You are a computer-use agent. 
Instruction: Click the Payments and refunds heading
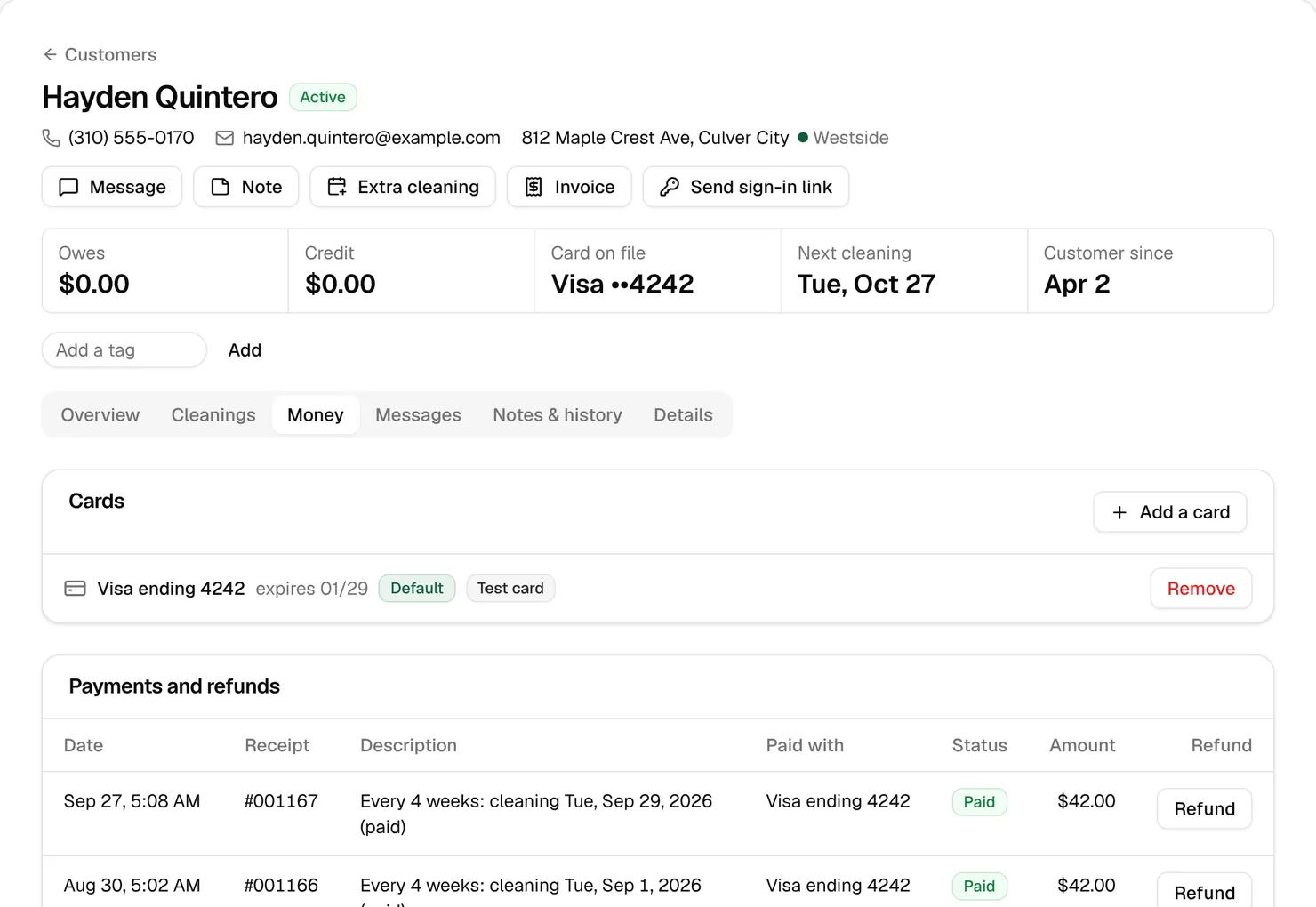(x=174, y=686)
